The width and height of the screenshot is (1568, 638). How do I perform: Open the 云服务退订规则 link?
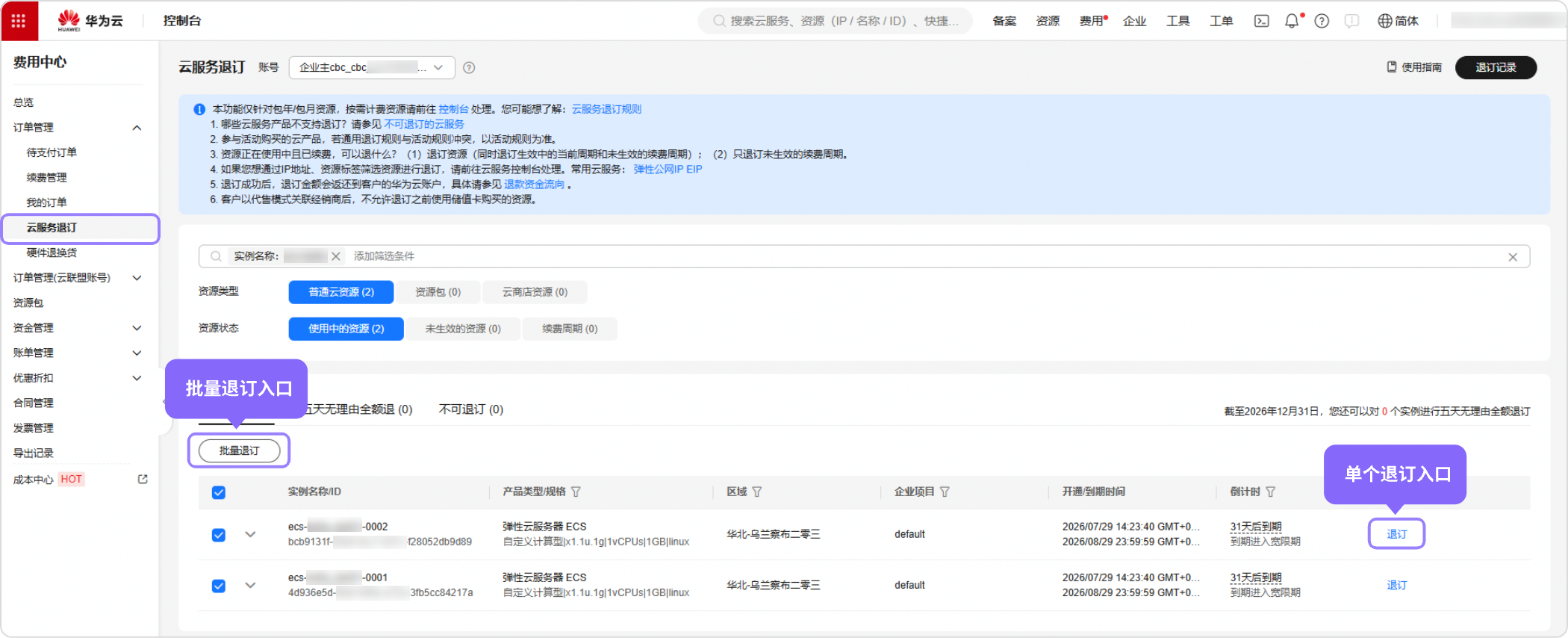(606, 109)
